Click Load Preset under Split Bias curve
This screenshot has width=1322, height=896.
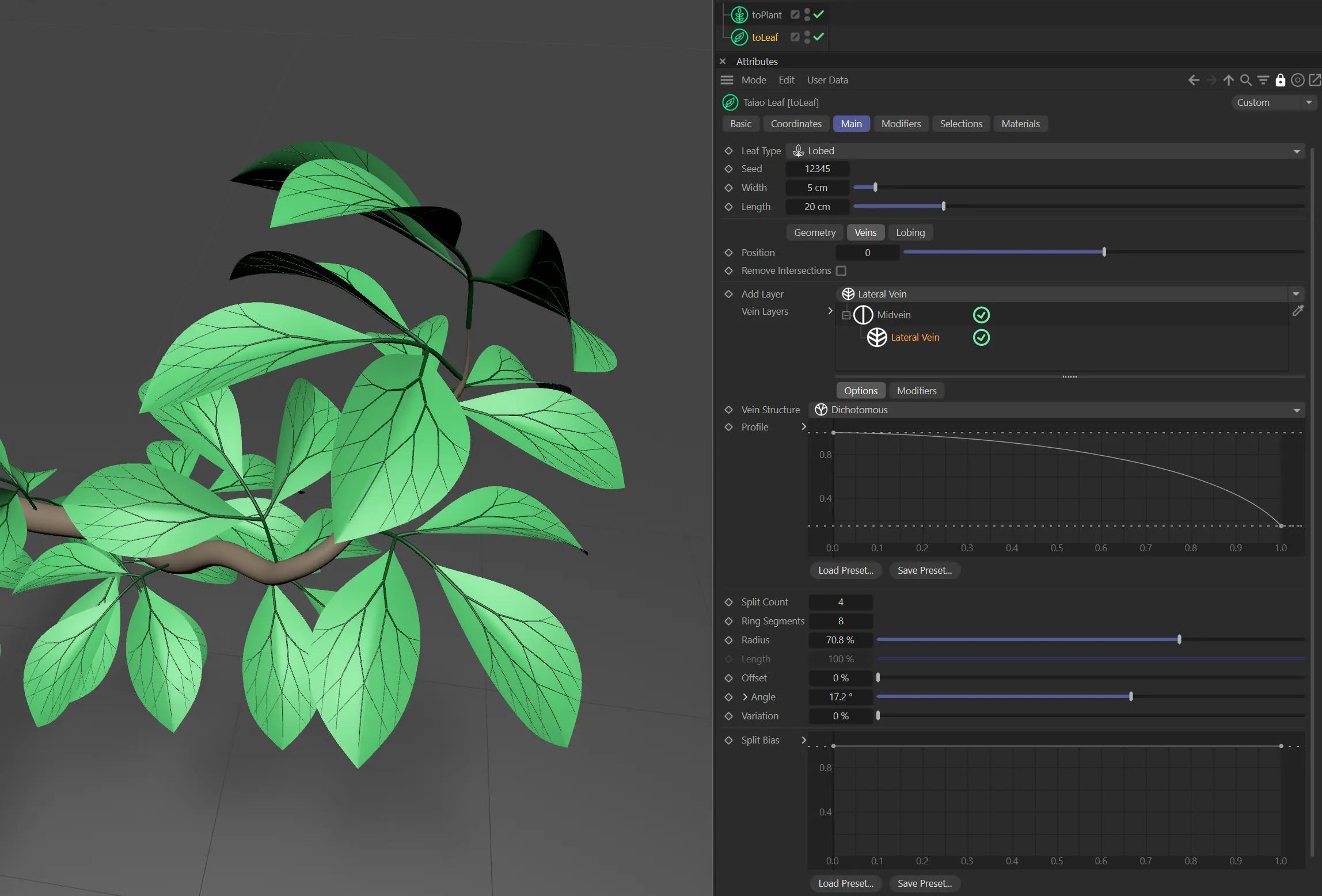[x=845, y=883]
